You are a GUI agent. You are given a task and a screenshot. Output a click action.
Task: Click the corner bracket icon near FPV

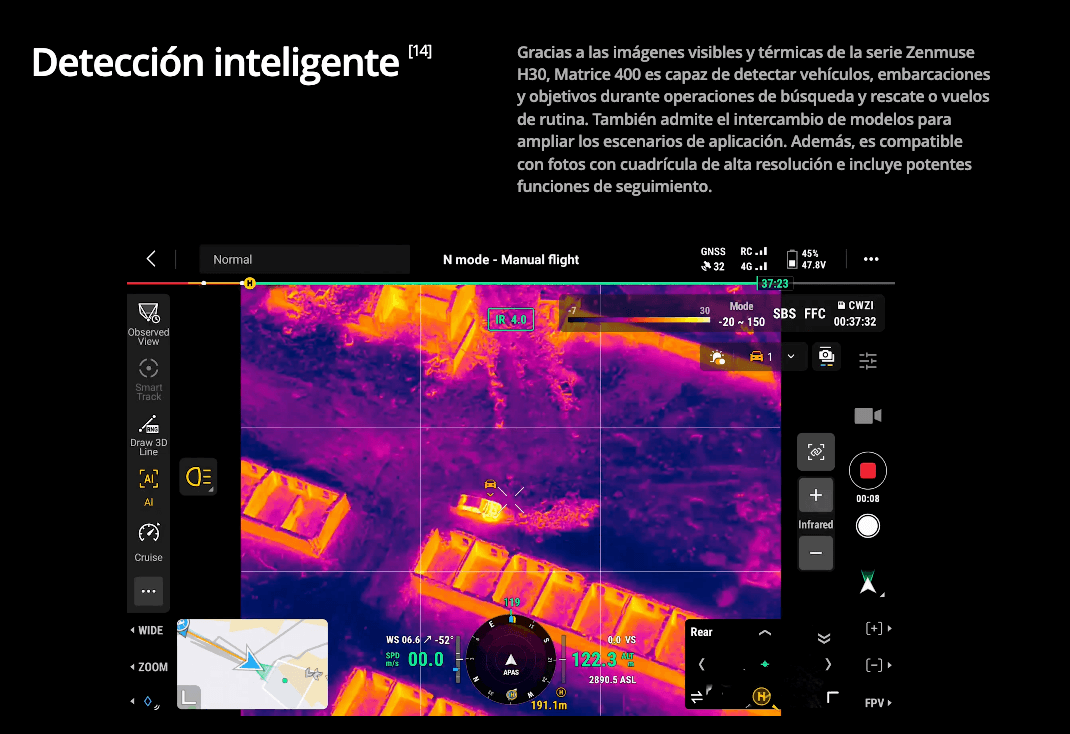(x=833, y=697)
